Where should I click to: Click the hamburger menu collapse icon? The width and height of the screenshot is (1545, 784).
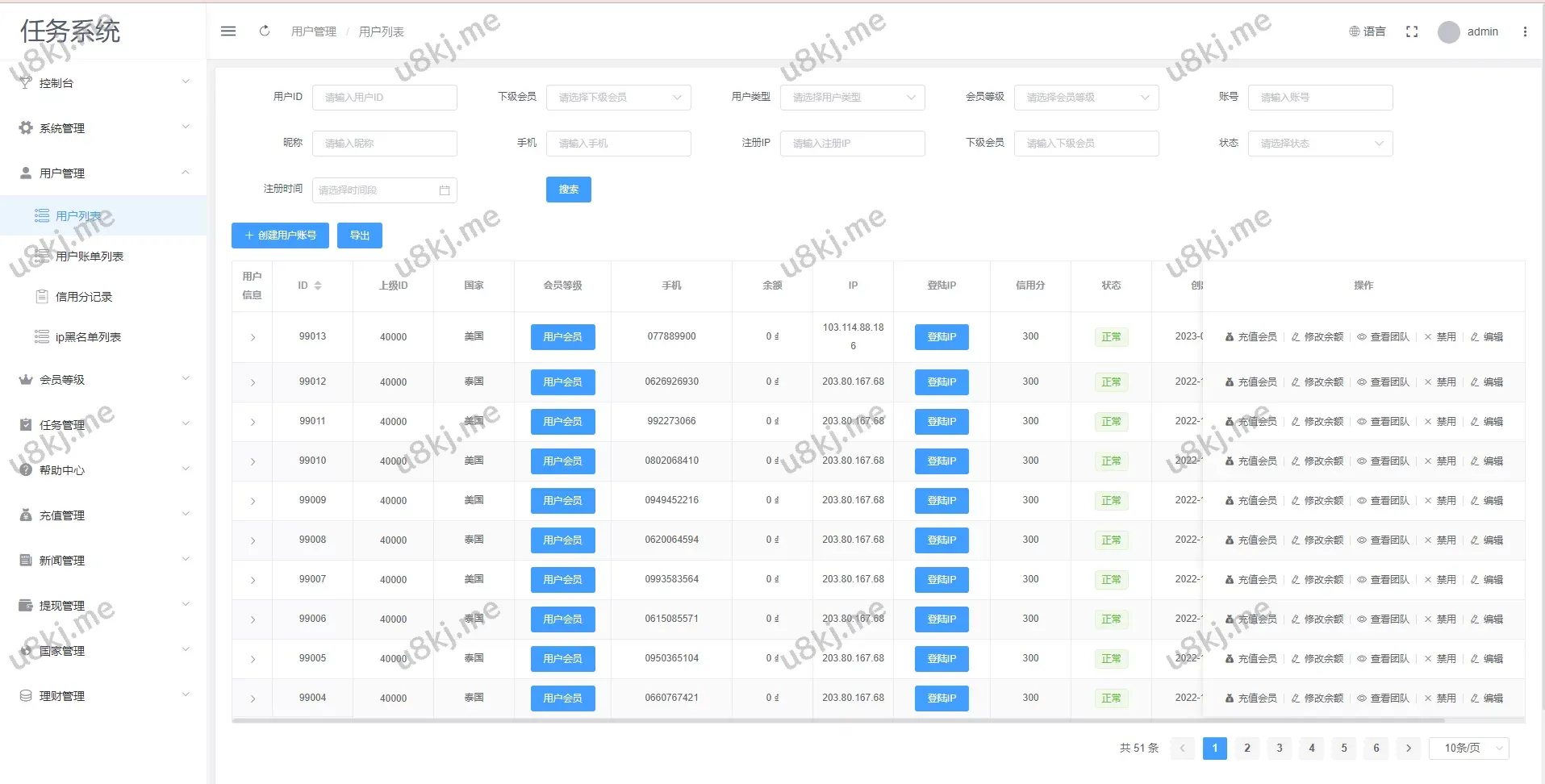[228, 31]
